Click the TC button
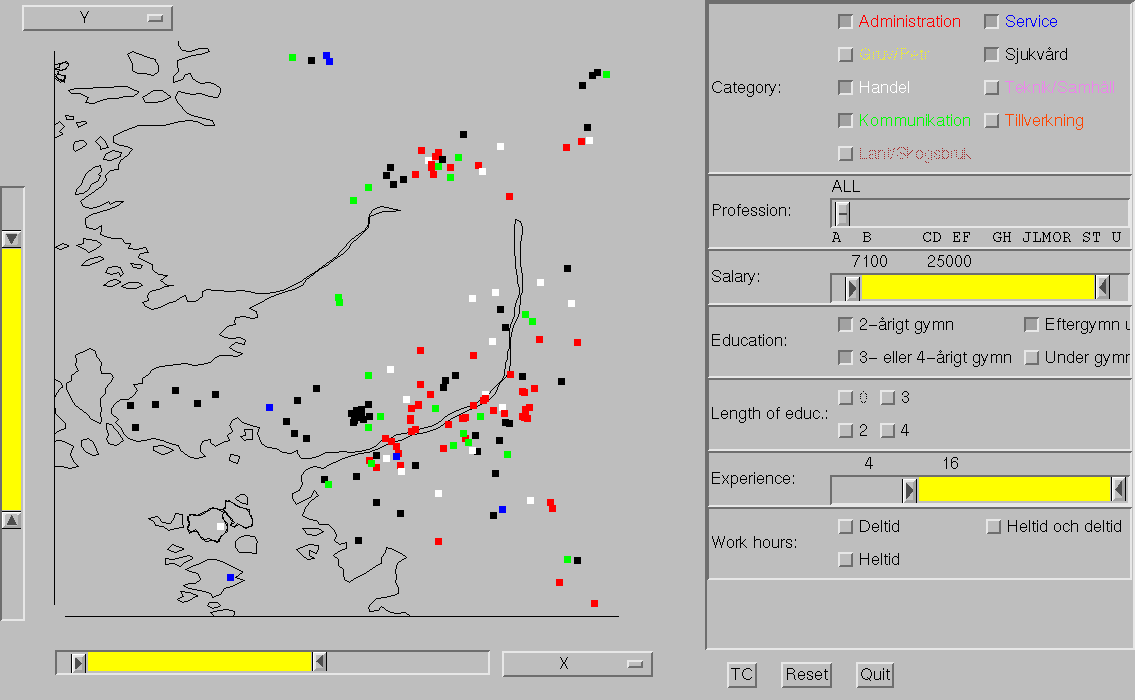 click(741, 675)
